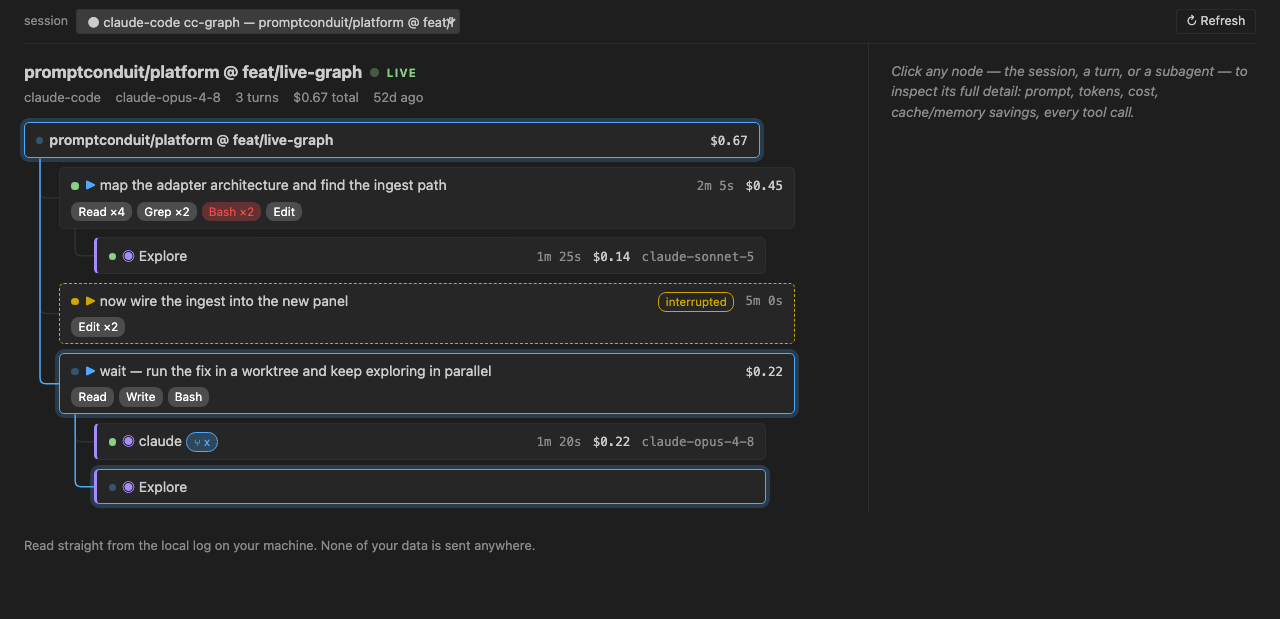The image size is (1280, 619).
Task: Click blue play triangle on the 'wait — run the fix' turn
Action: coord(90,371)
